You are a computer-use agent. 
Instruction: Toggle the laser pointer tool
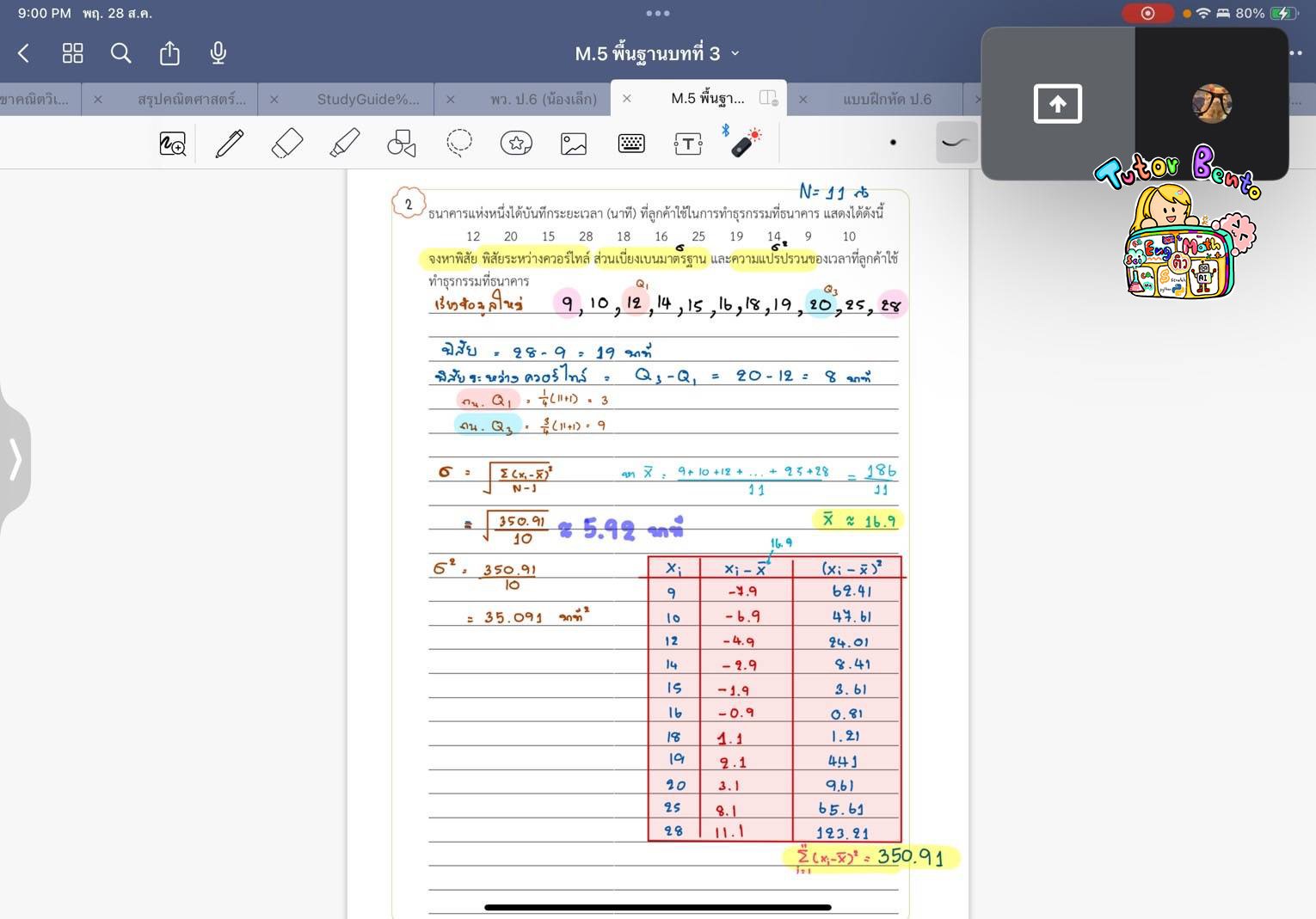coord(746,144)
